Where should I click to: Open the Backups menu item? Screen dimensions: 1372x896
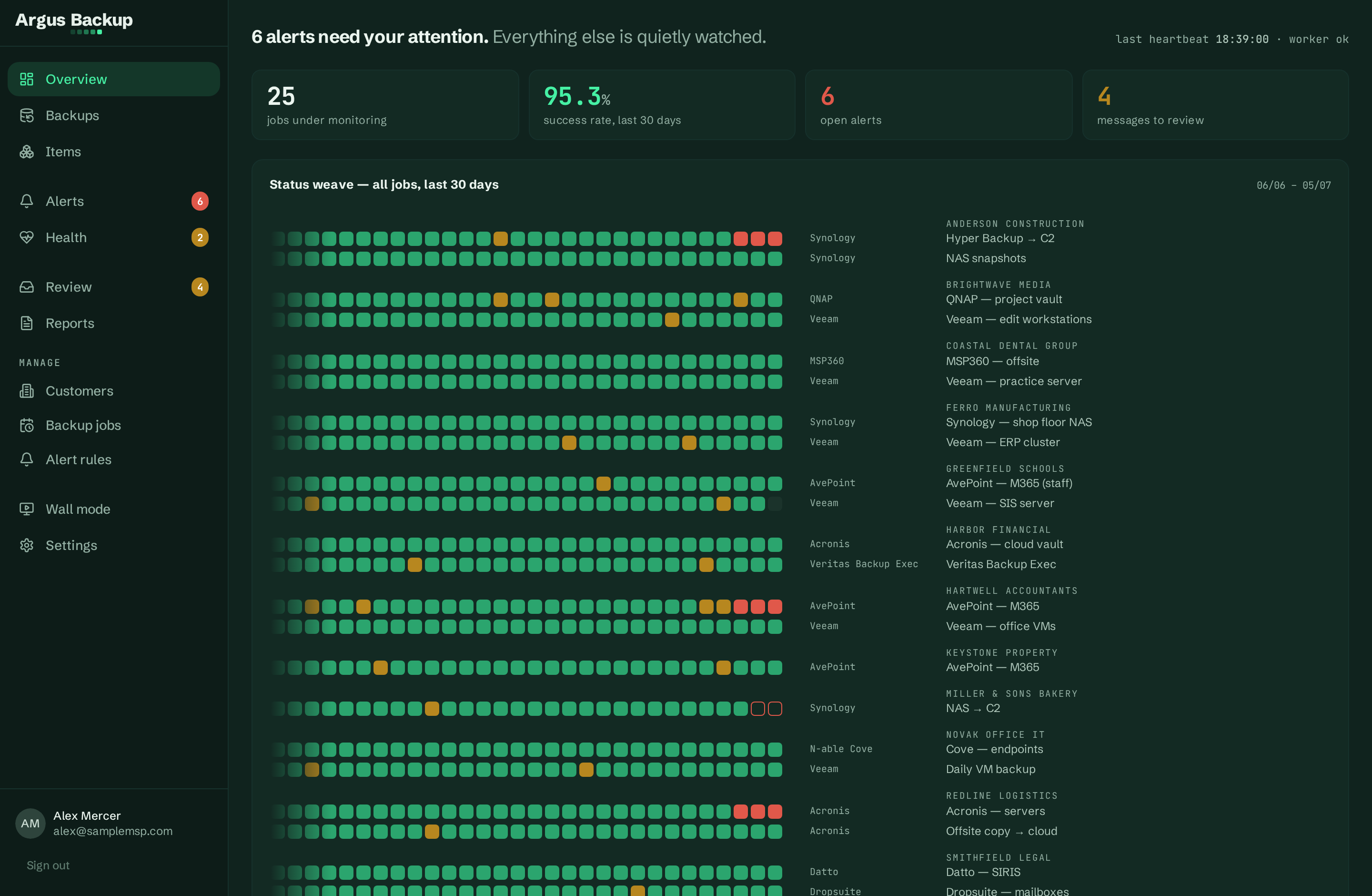tap(113, 115)
